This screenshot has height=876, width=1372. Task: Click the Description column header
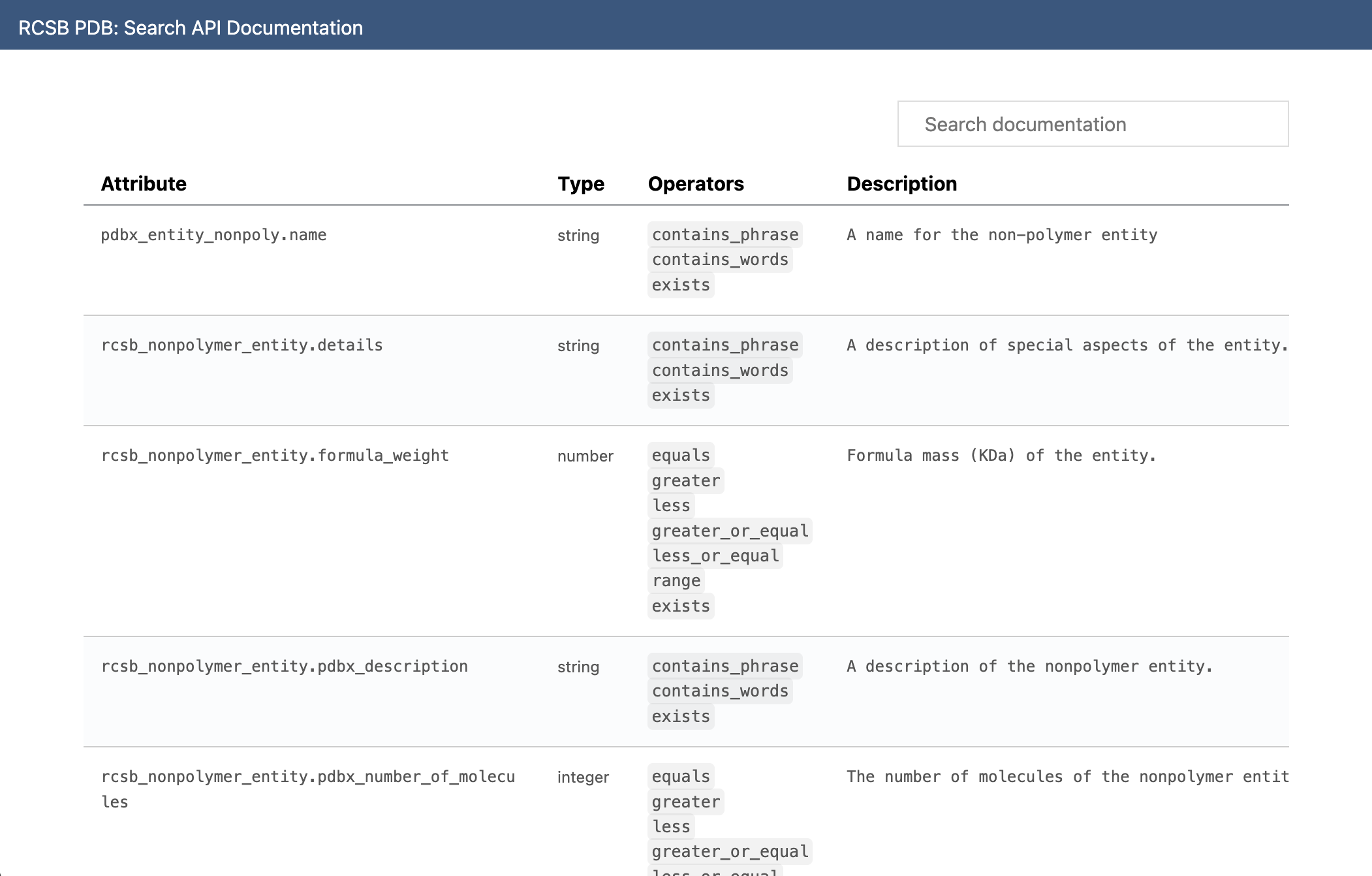click(901, 184)
